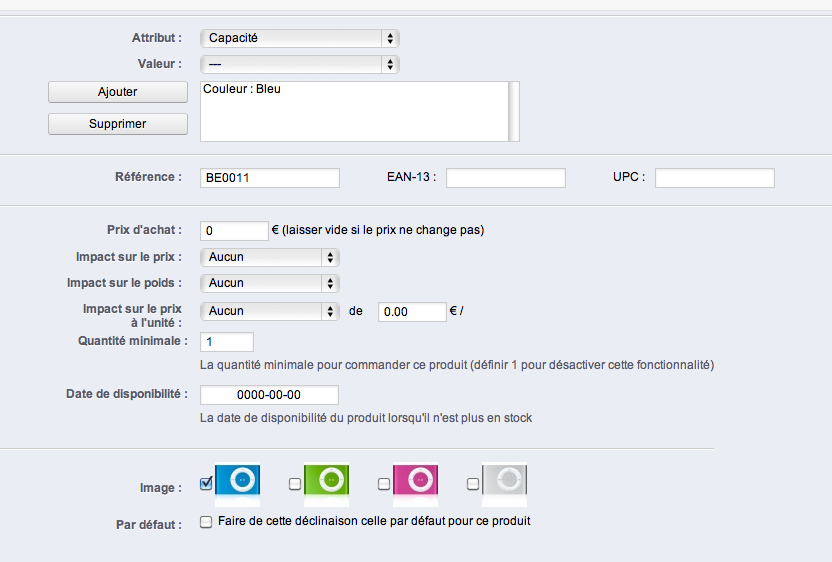Select the silver iPod image thumbnail

tap(505, 481)
